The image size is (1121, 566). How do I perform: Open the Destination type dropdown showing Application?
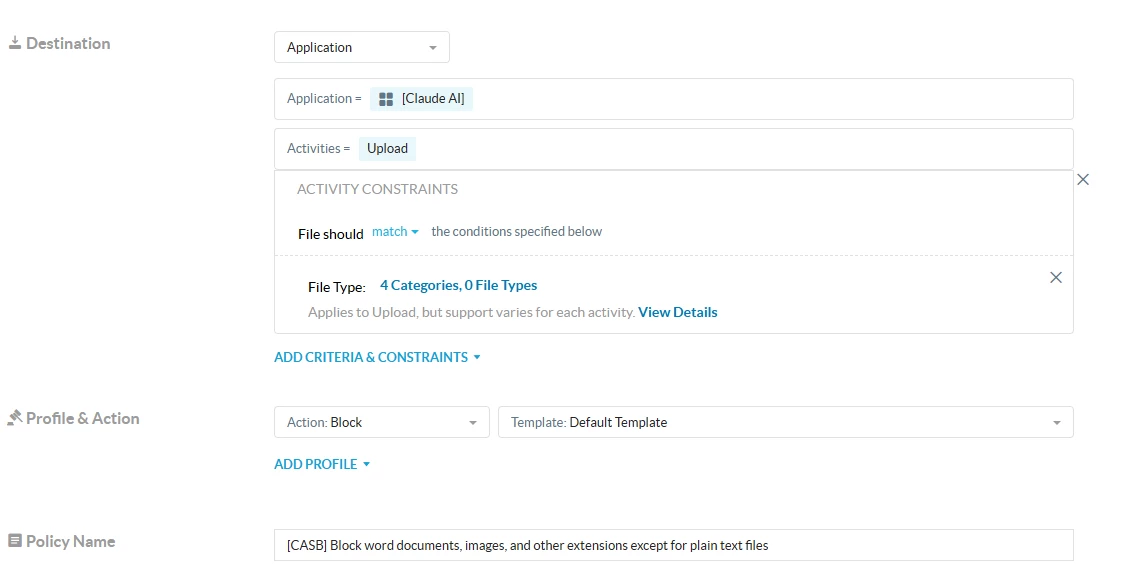(x=362, y=47)
